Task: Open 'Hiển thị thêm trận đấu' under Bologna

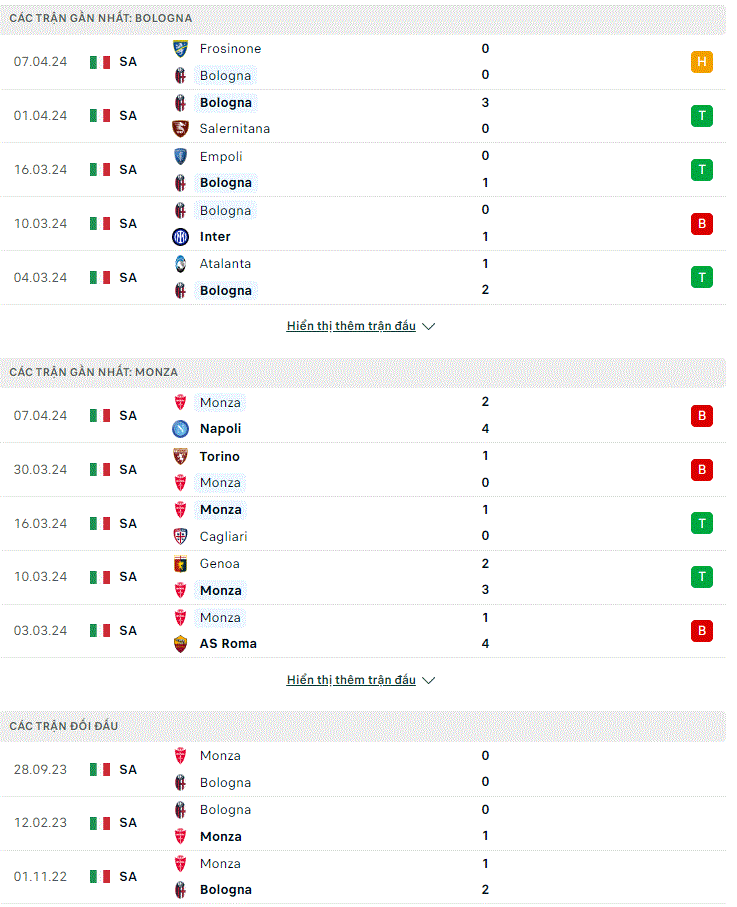Action: (351, 326)
